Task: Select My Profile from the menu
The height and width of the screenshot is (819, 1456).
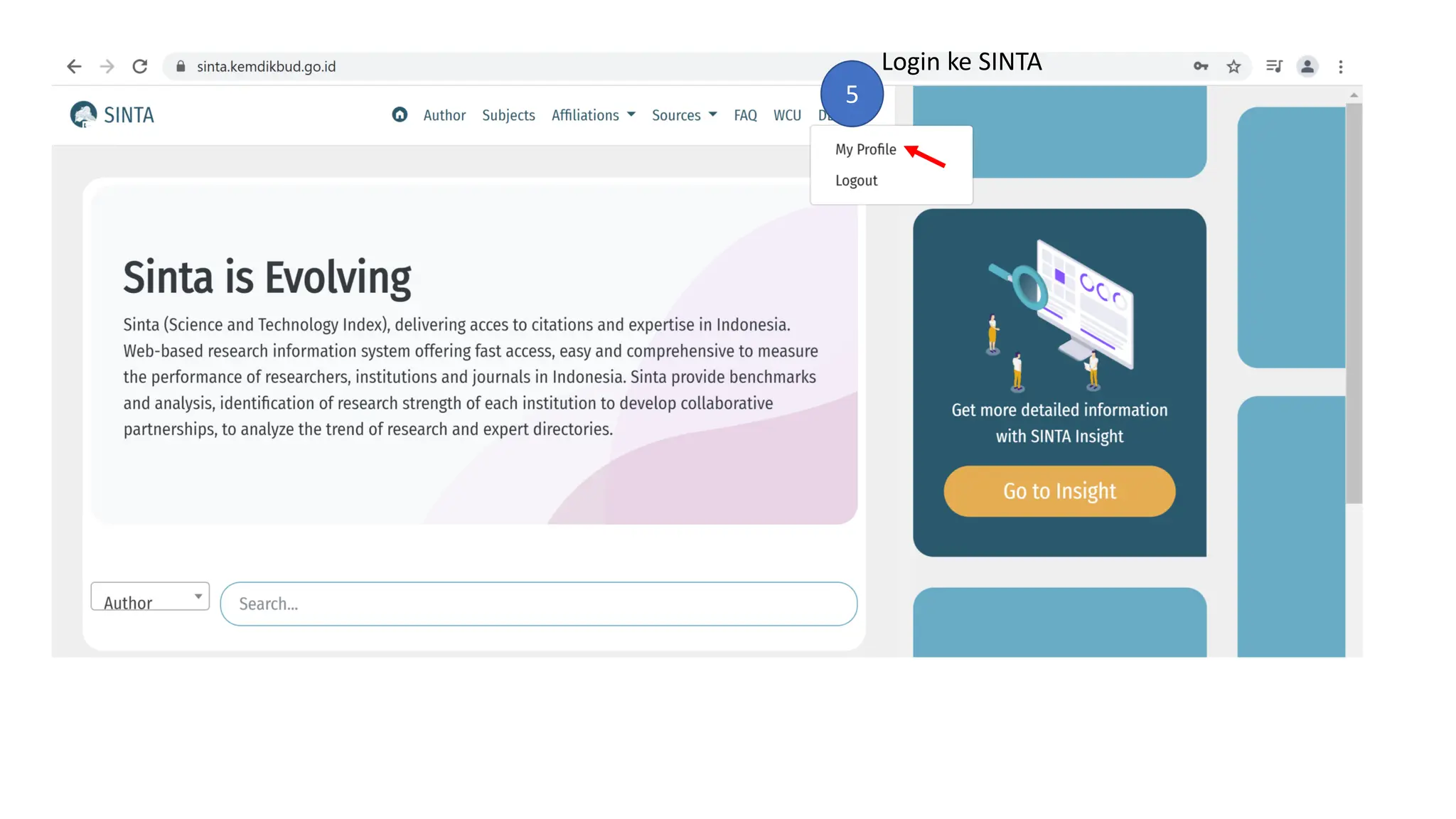Action: [865, 149]
